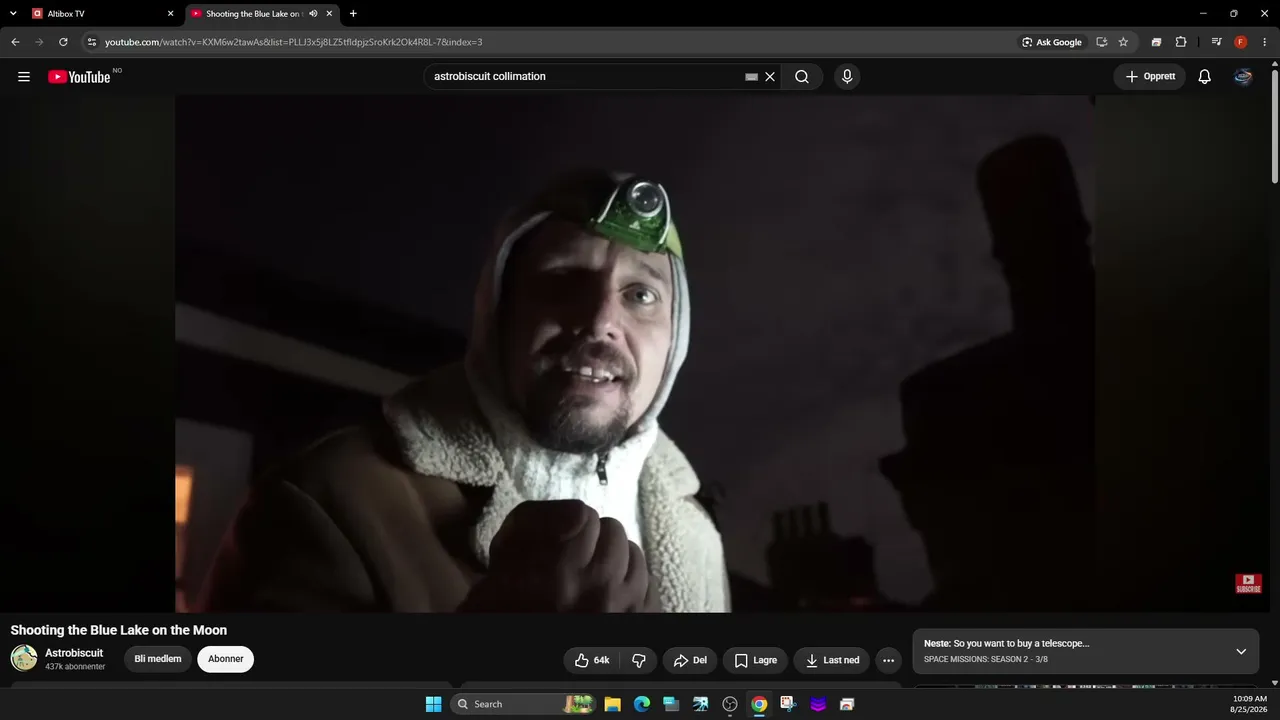
Task: Click the youtube.com address bar URL
Action: [x=294, y=42]
